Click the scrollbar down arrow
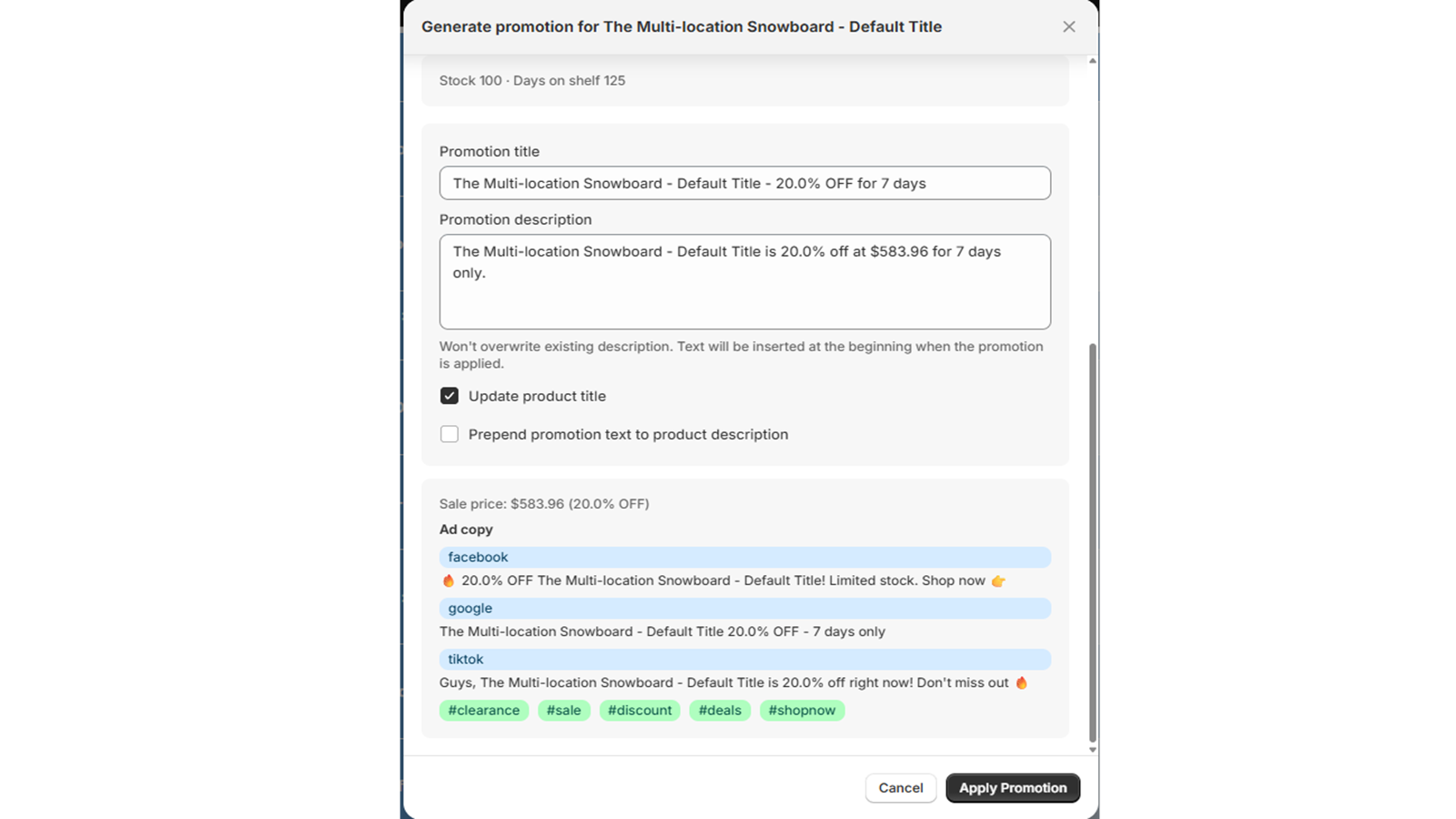 click(1093, 750)
